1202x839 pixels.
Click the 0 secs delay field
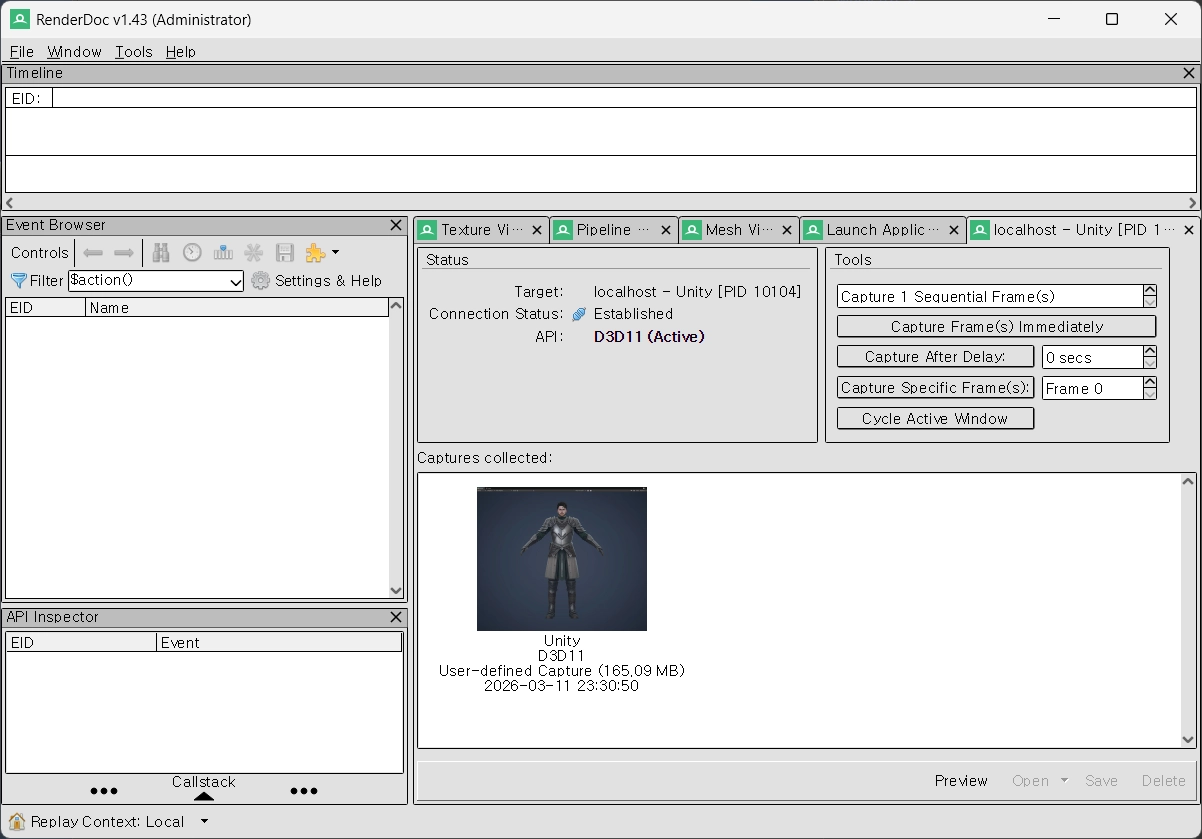pyautogui.click(x=1092, y=357)
